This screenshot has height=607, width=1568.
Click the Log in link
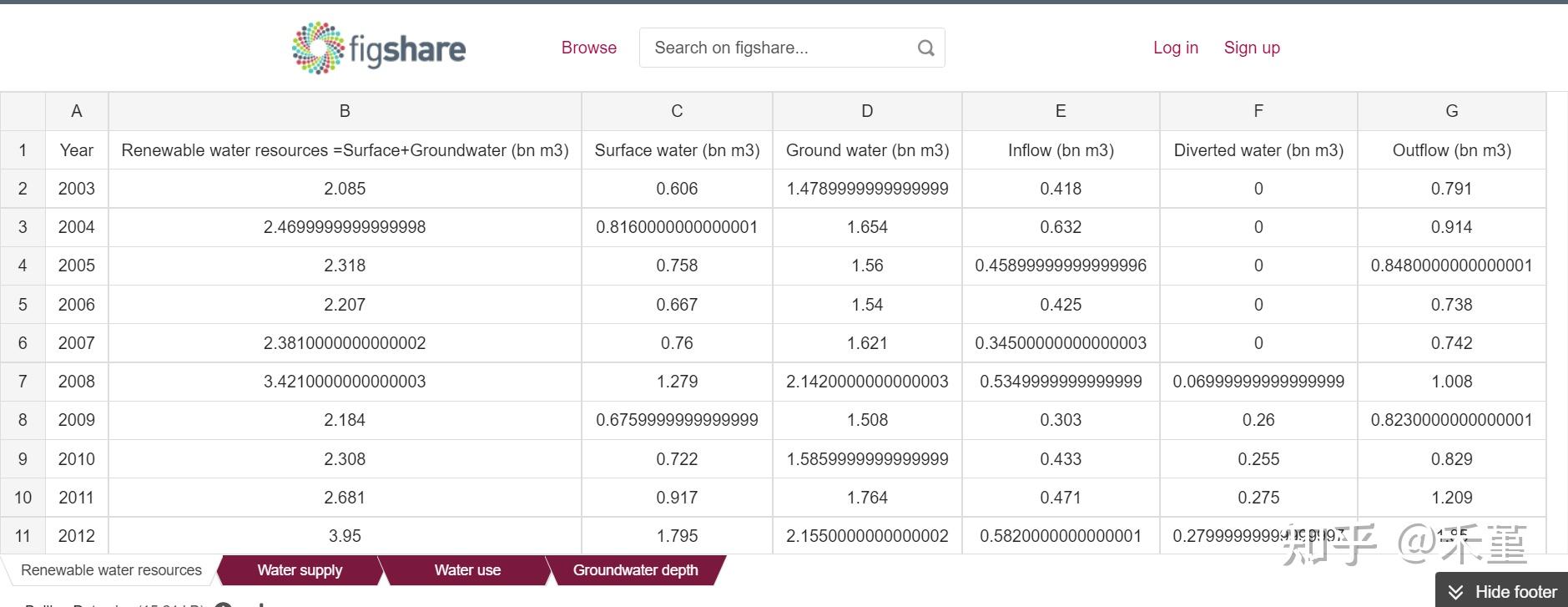pos(1175,48)
